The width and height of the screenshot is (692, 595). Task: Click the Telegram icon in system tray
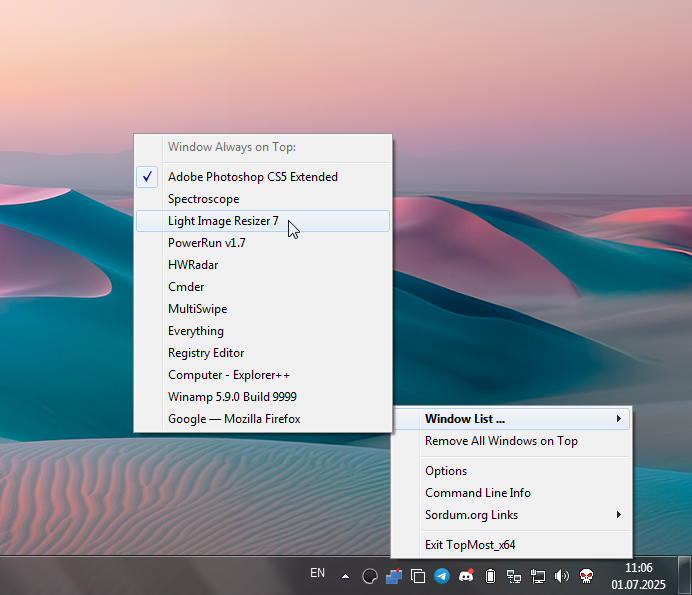[442, 576]
